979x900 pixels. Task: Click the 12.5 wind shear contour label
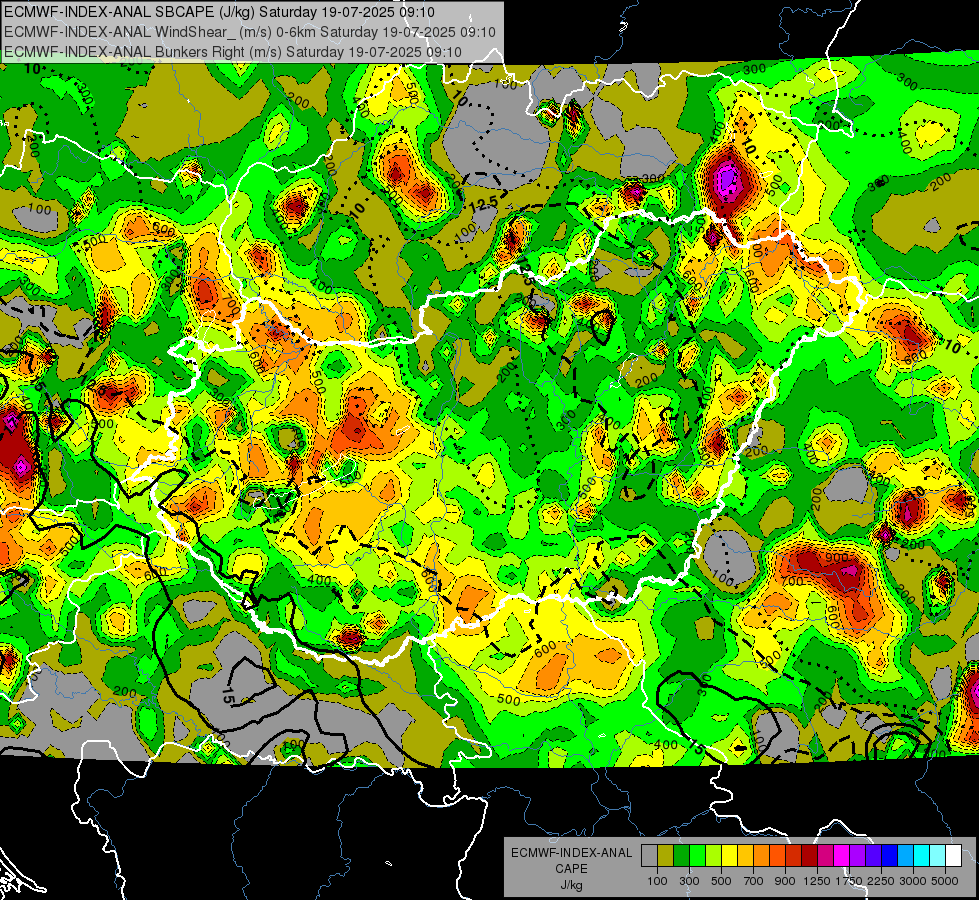484,204
